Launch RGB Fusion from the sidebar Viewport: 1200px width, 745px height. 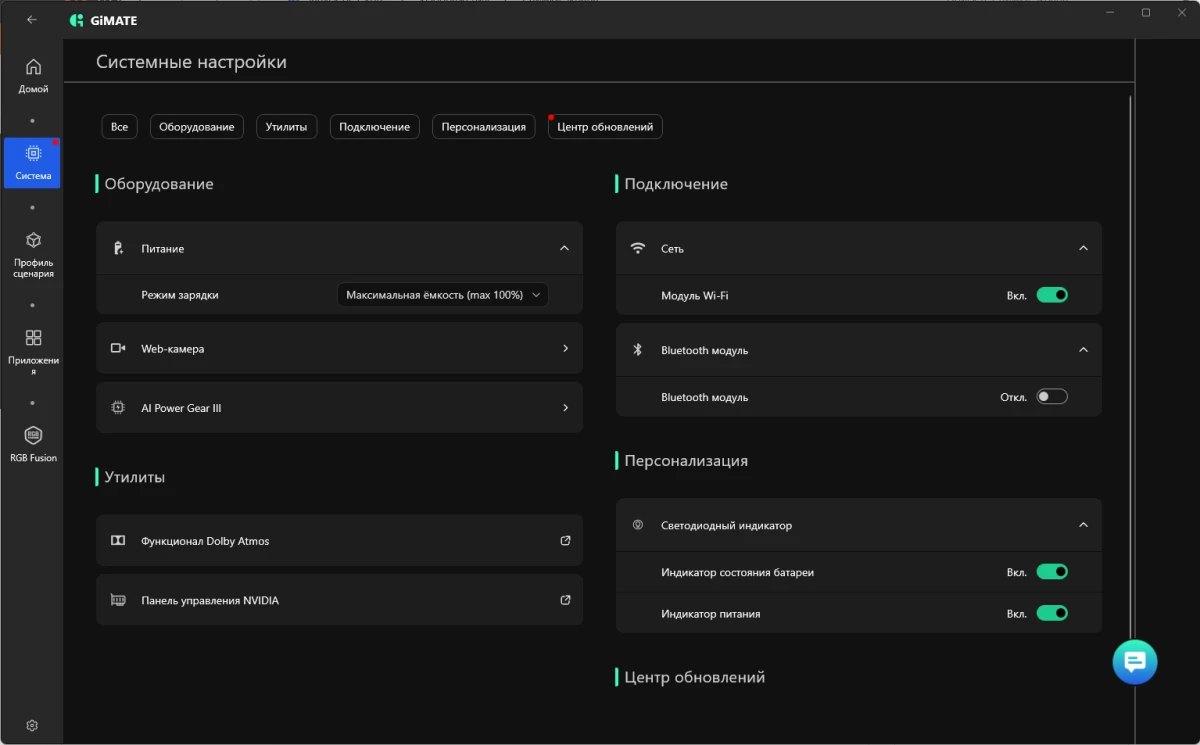tap(33, 444)
